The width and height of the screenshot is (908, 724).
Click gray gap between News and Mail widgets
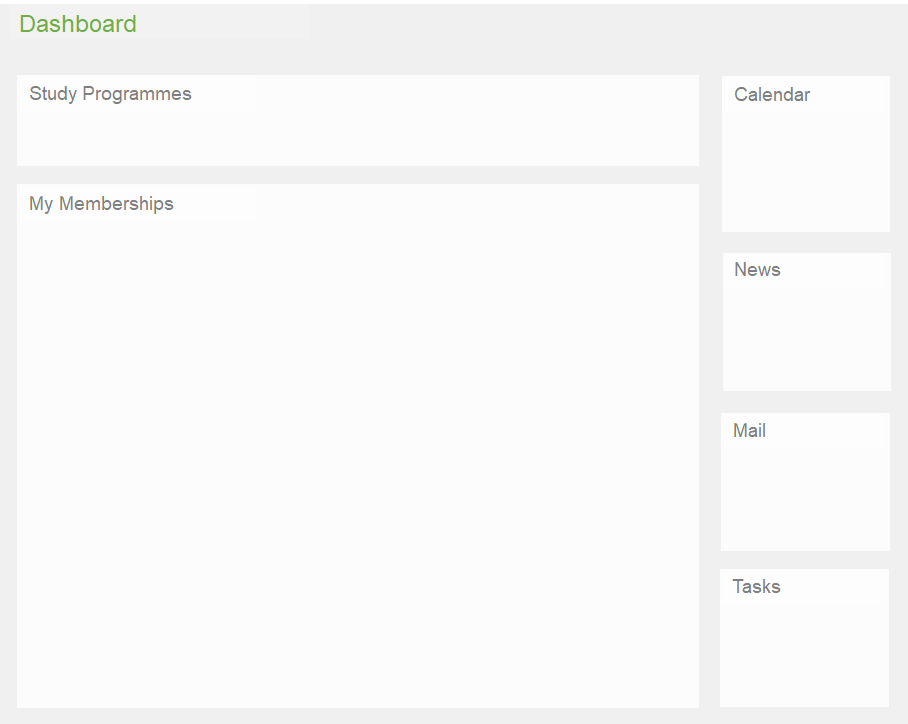click(x=806, y=402)
